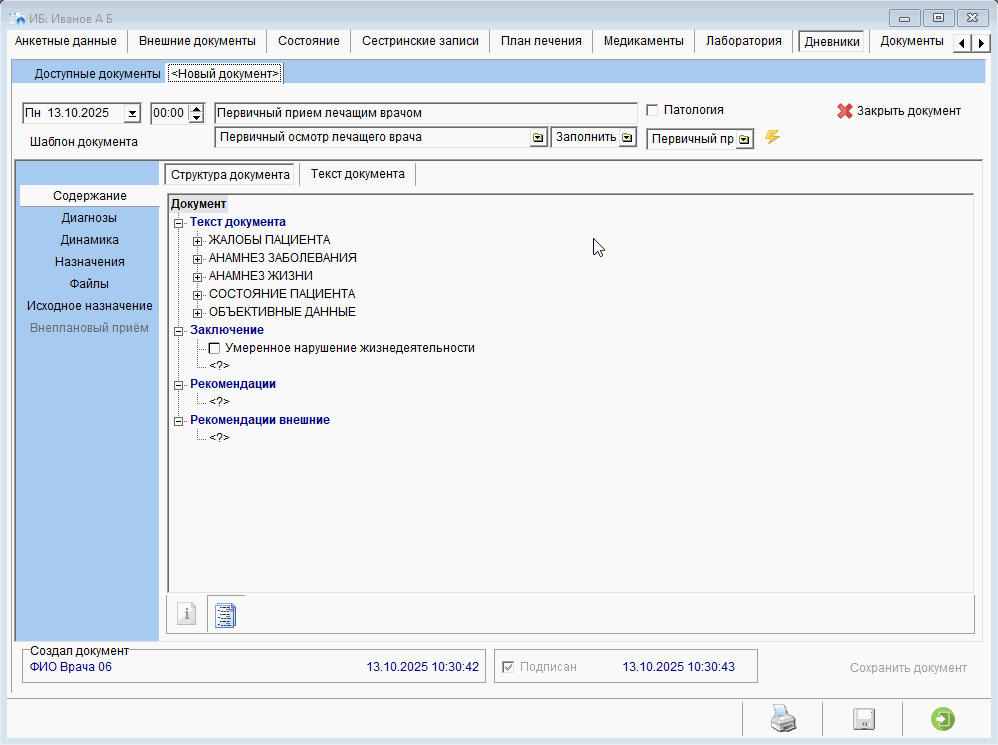This screenshot has width=998, height=745.
Task: Open the Доступные документы list
Action: tap(97, 74)
